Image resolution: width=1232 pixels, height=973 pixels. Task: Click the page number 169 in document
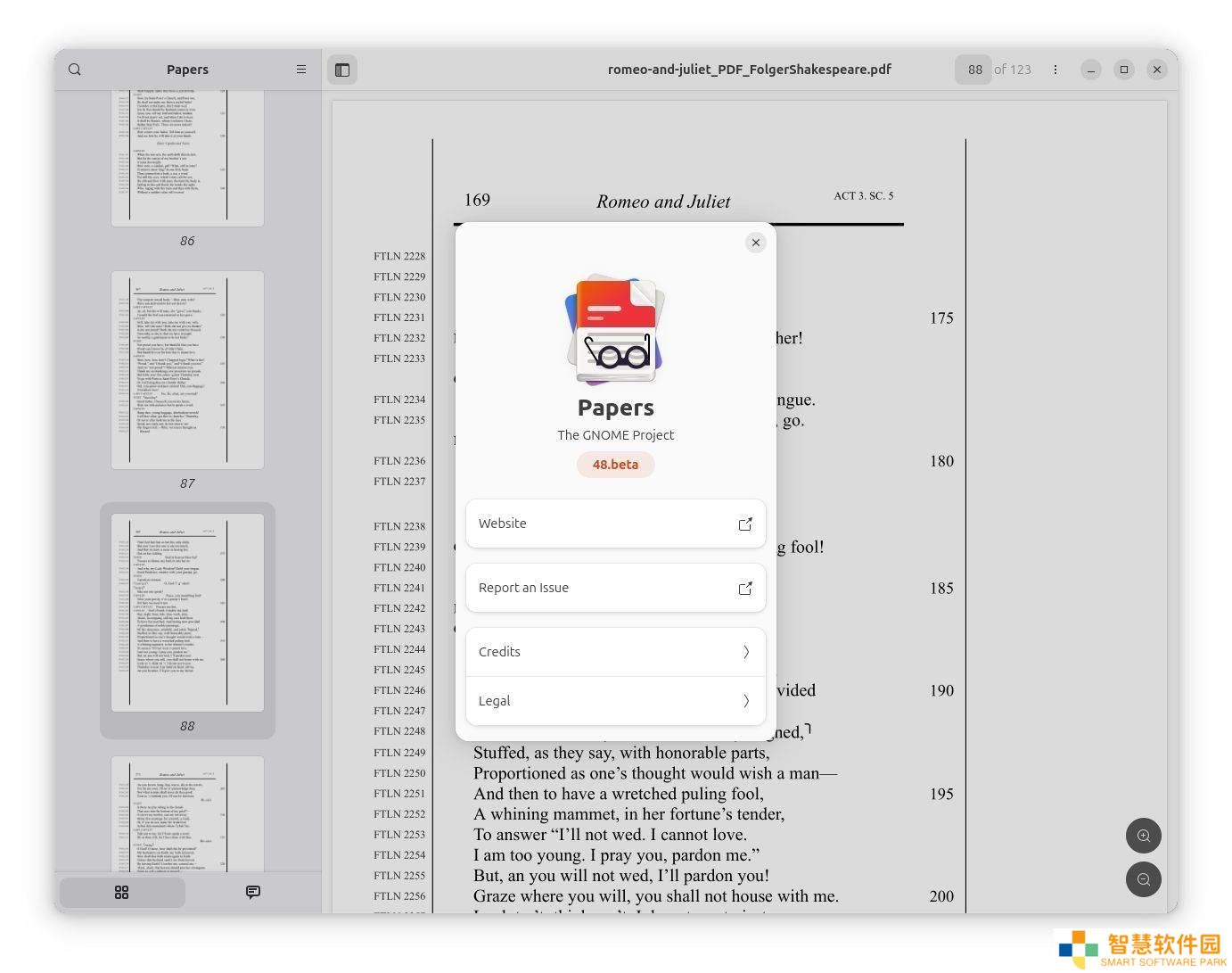click(477, 200)
